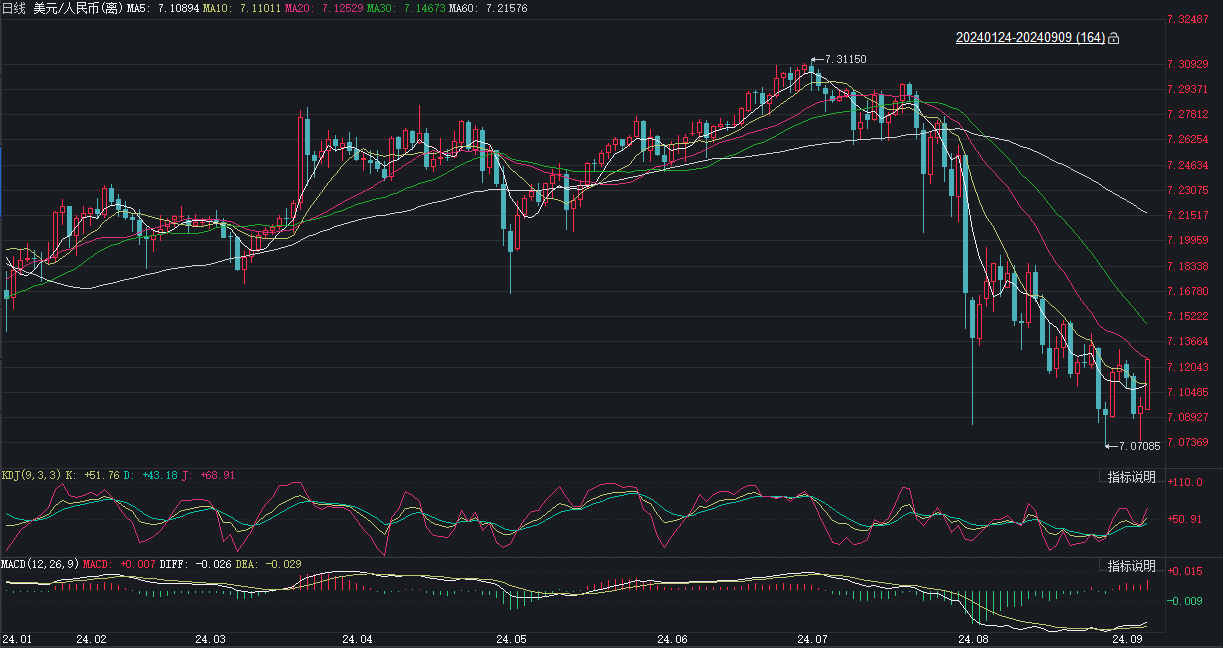Click the 24.04 date axis label
This screenshot has width=1223, height=648.
pos(357,638)
